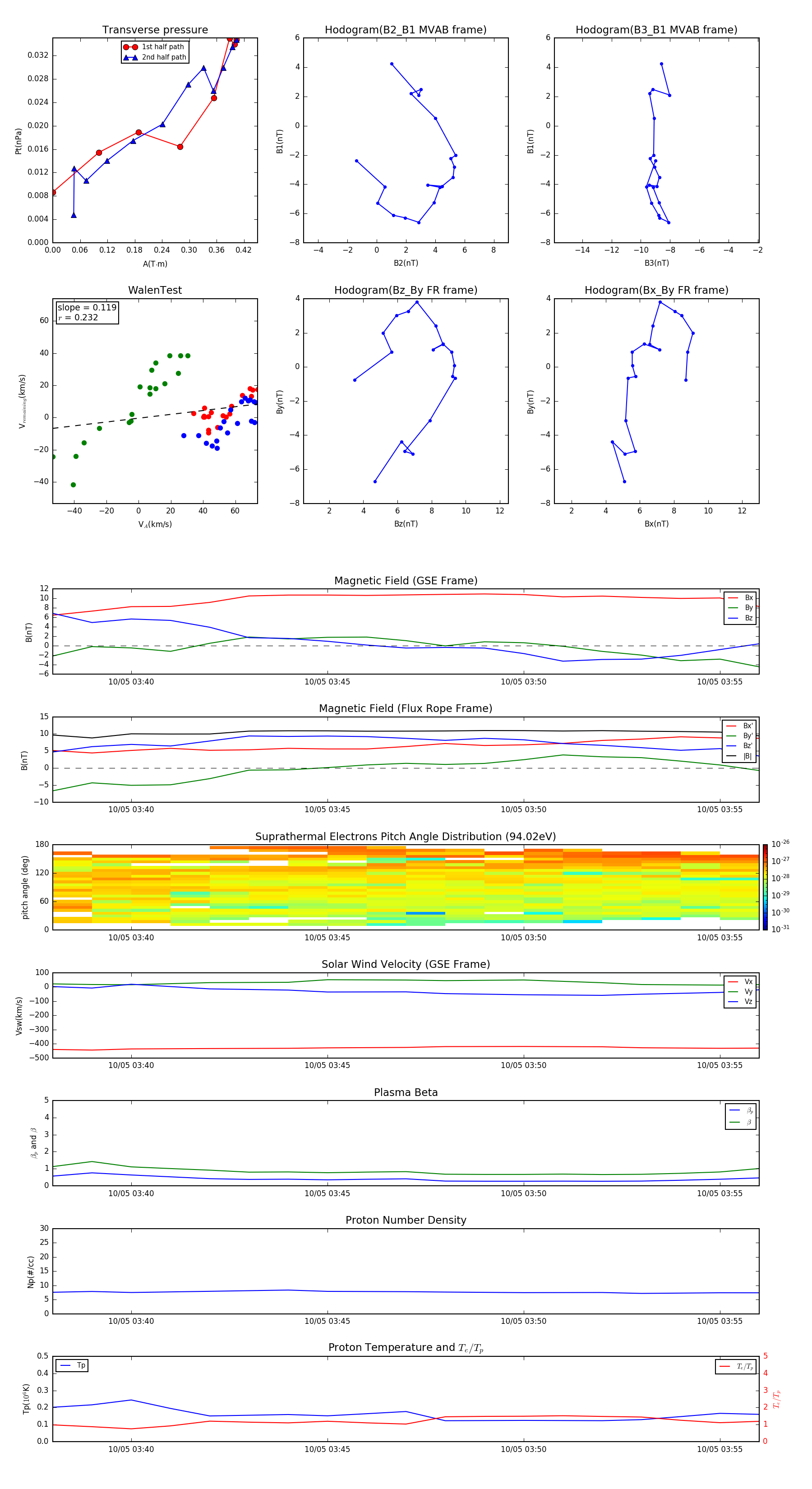Viewport: 812px width, 1489px height.
Task: Click the 'Bz(nT)' x-axis label
Action: (406, 524)
